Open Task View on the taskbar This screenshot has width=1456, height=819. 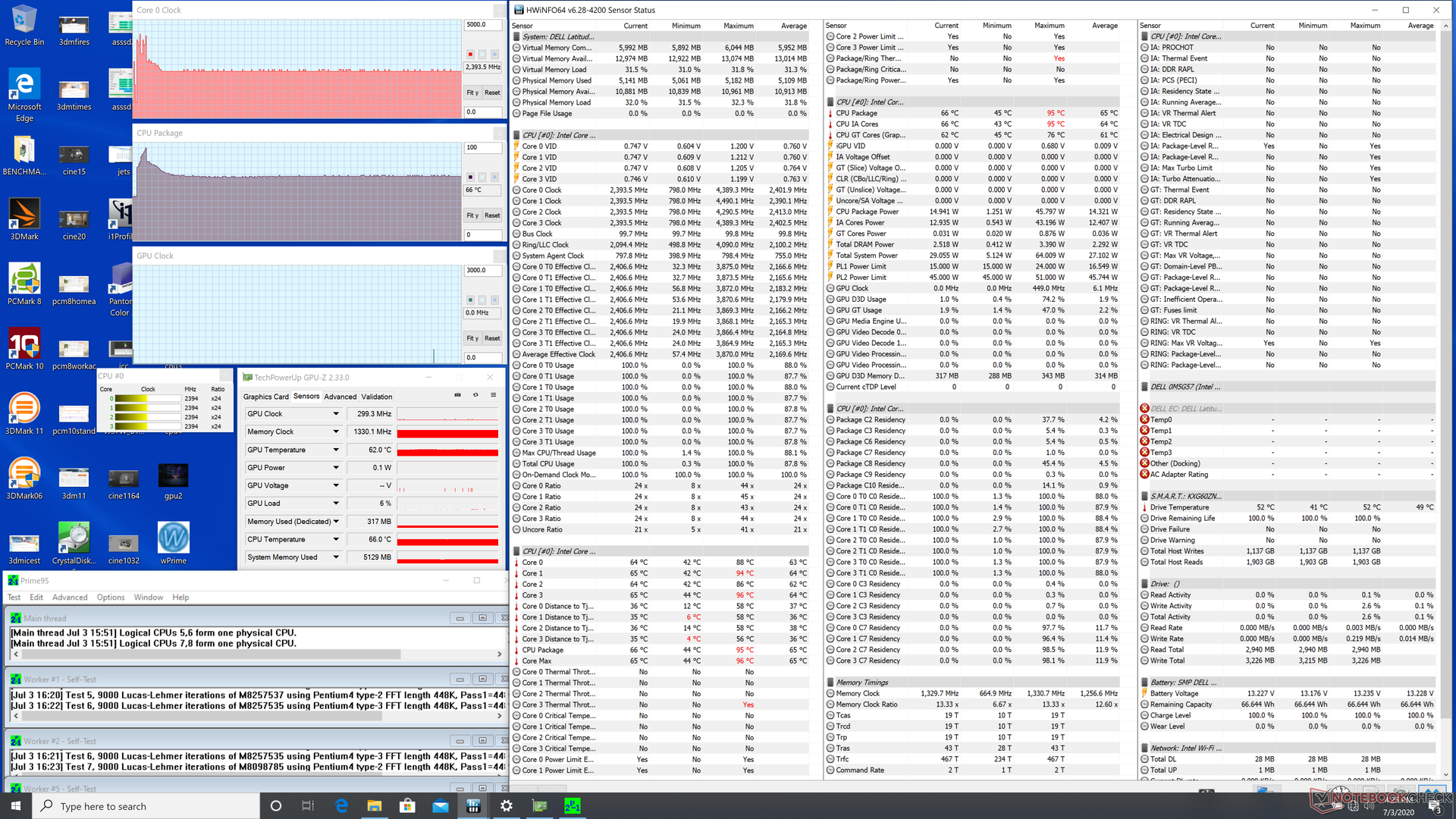coord(308,806)
